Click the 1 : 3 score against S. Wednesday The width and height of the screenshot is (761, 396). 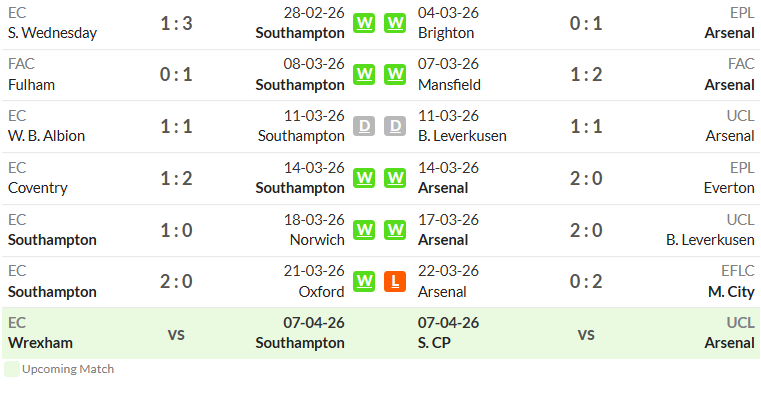176,23
